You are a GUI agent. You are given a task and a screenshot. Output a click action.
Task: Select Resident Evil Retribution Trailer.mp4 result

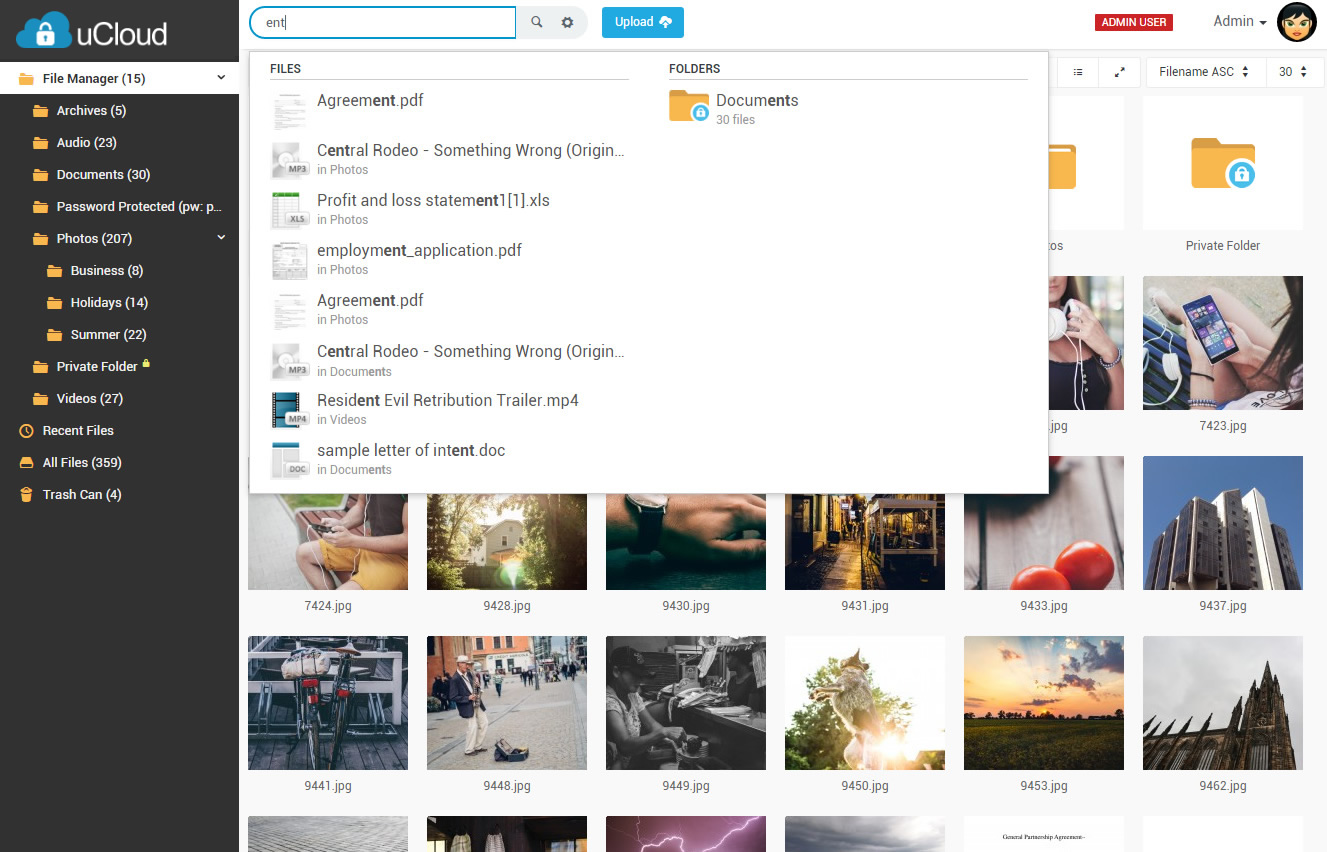tap(447, 400)
